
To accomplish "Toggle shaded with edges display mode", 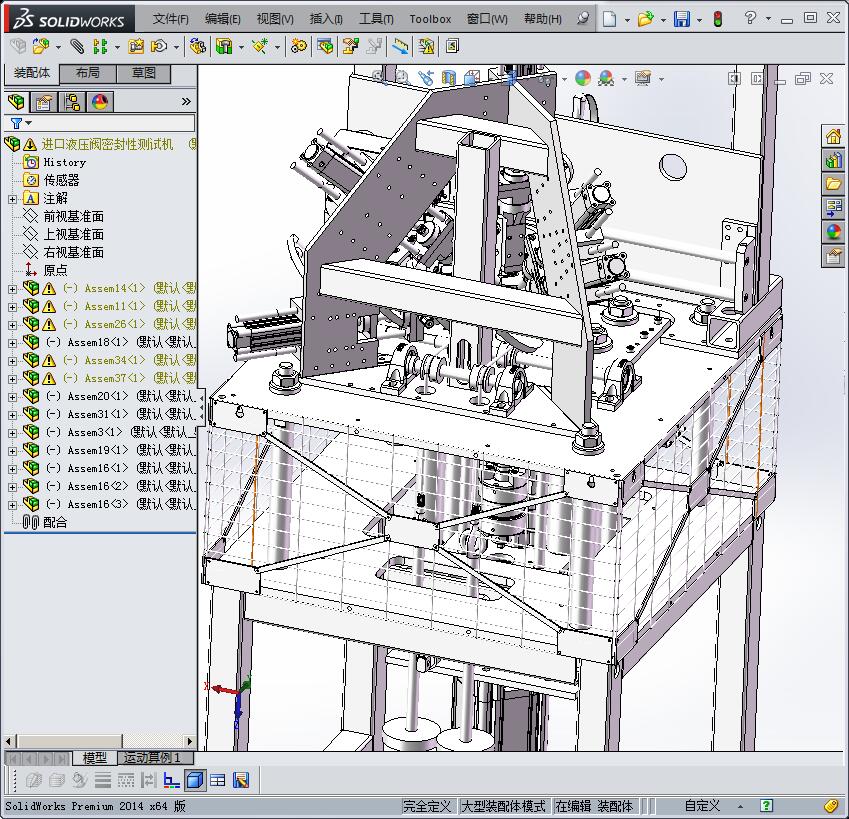I will click(195, 780).
